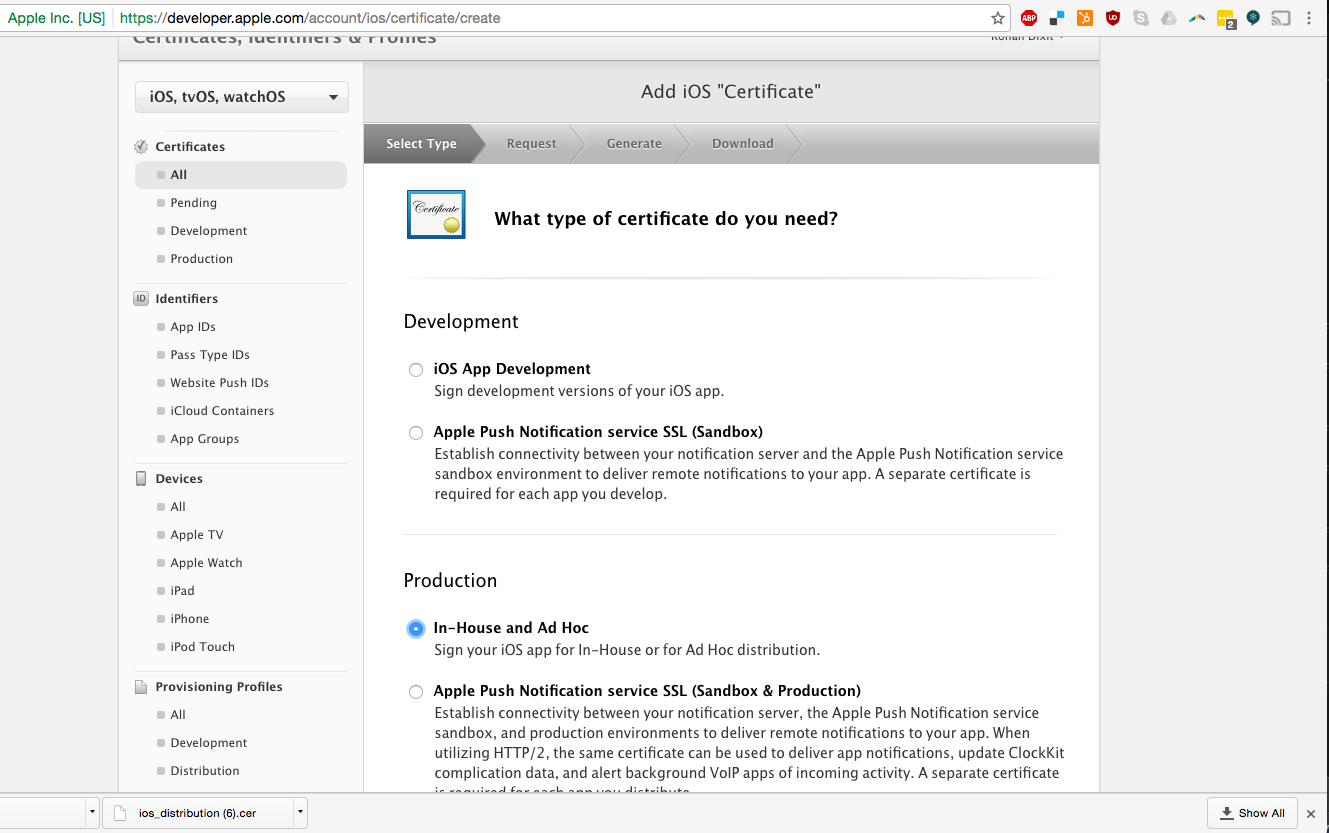Screen dimensions: 1329x833
Task: Click Show All downloads button
Action: [x=1252, y=813]
